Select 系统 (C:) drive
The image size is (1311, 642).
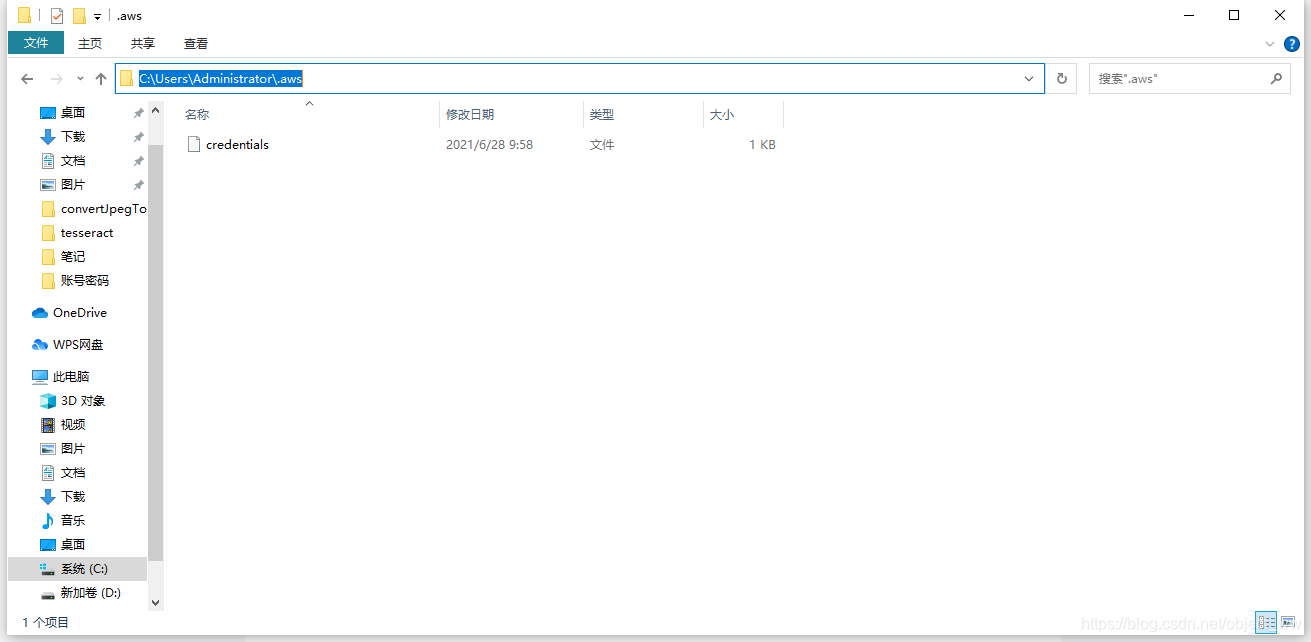tap(84, 569)
